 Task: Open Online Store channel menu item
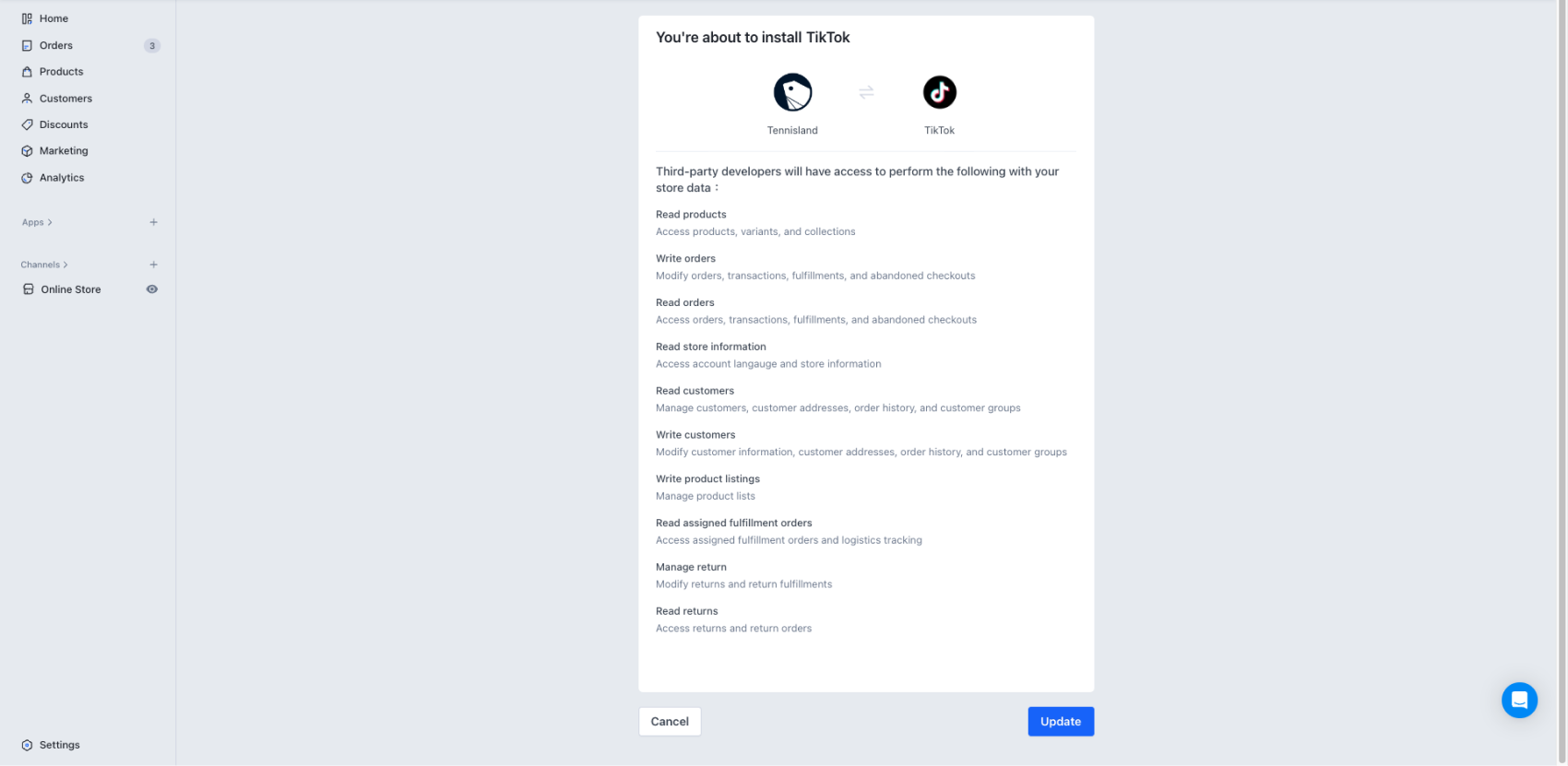coord(71,289)
